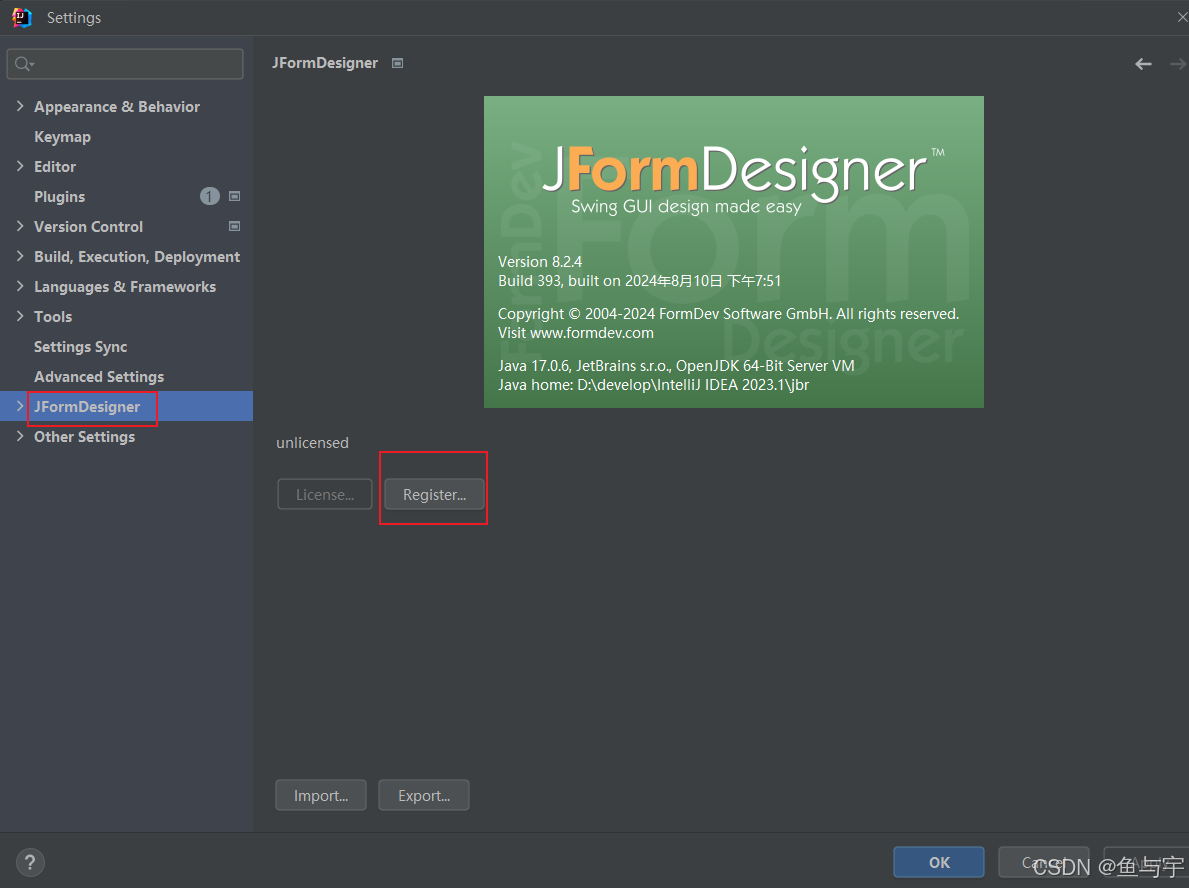Open the Advanced Settings page
The height and width of the screenshot is (888, 1189).
coord(99,377)
